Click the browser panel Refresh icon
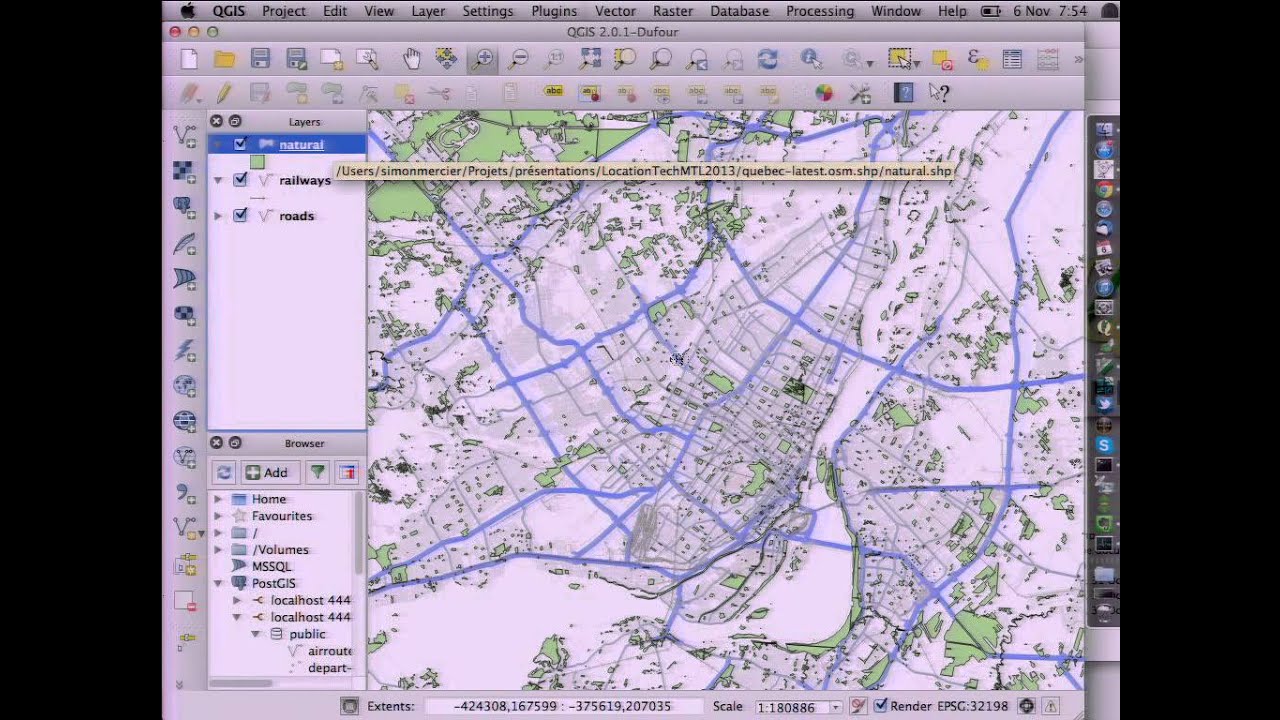Viewport: 1280px width, 720px height. tap(224, 472)
